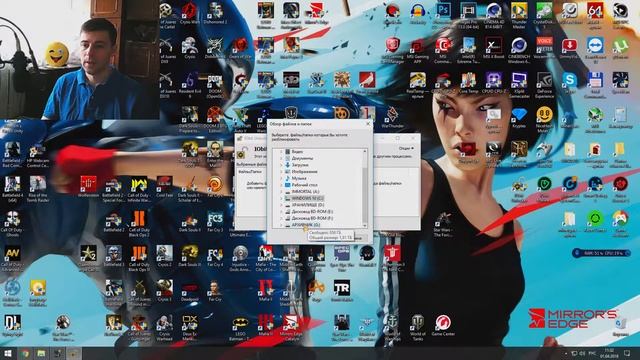
Task: Open the Call of Duty Ghosts shortcut
Action: [x=12, y=225]
